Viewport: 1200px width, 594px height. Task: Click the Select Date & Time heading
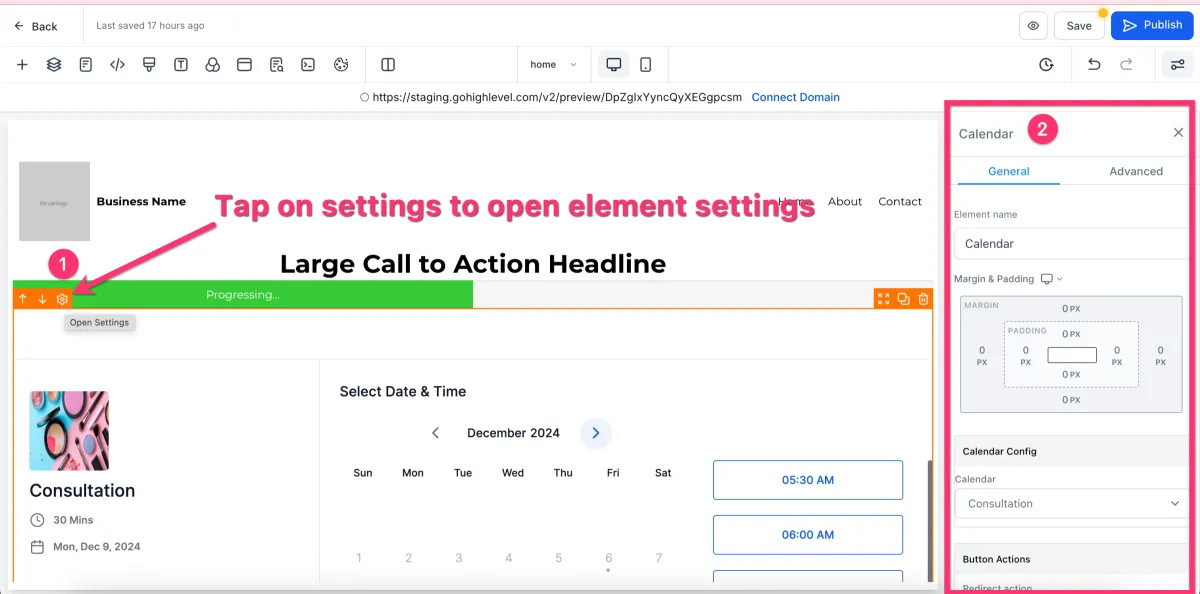pyautogui.click(x=403, y=392)
